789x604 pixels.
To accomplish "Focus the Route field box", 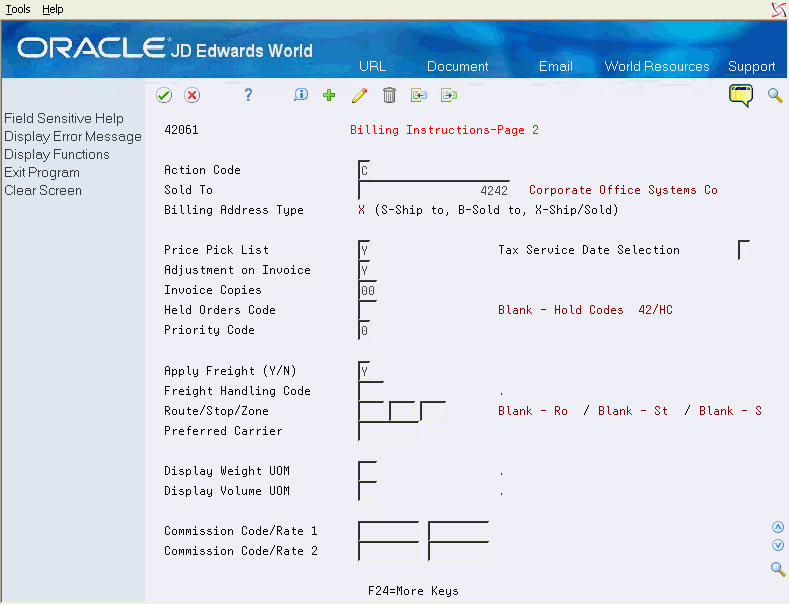I will pyautogui.click(x=371, y=411).
